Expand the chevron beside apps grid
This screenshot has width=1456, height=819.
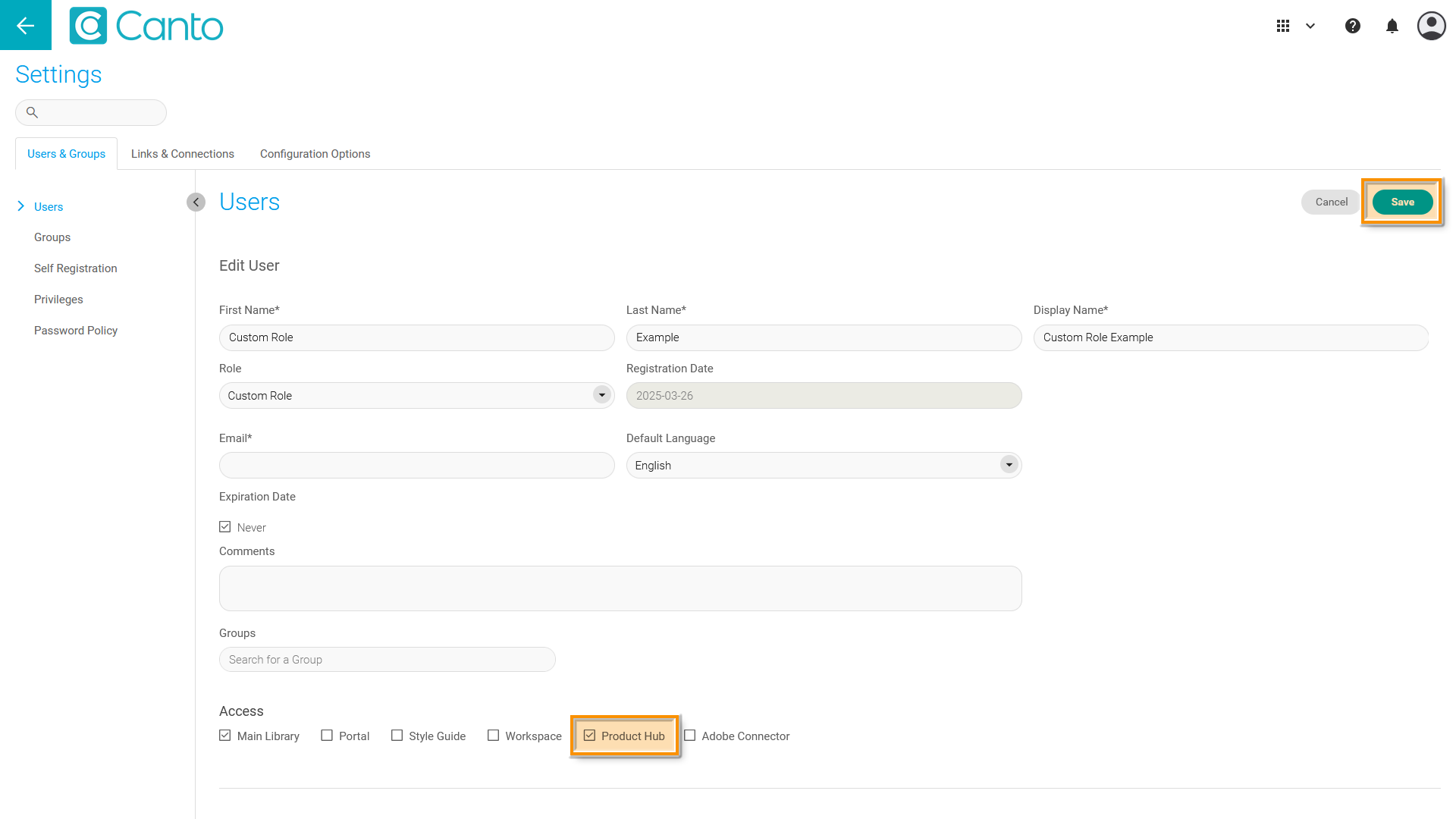click(x=1310, y=26)
